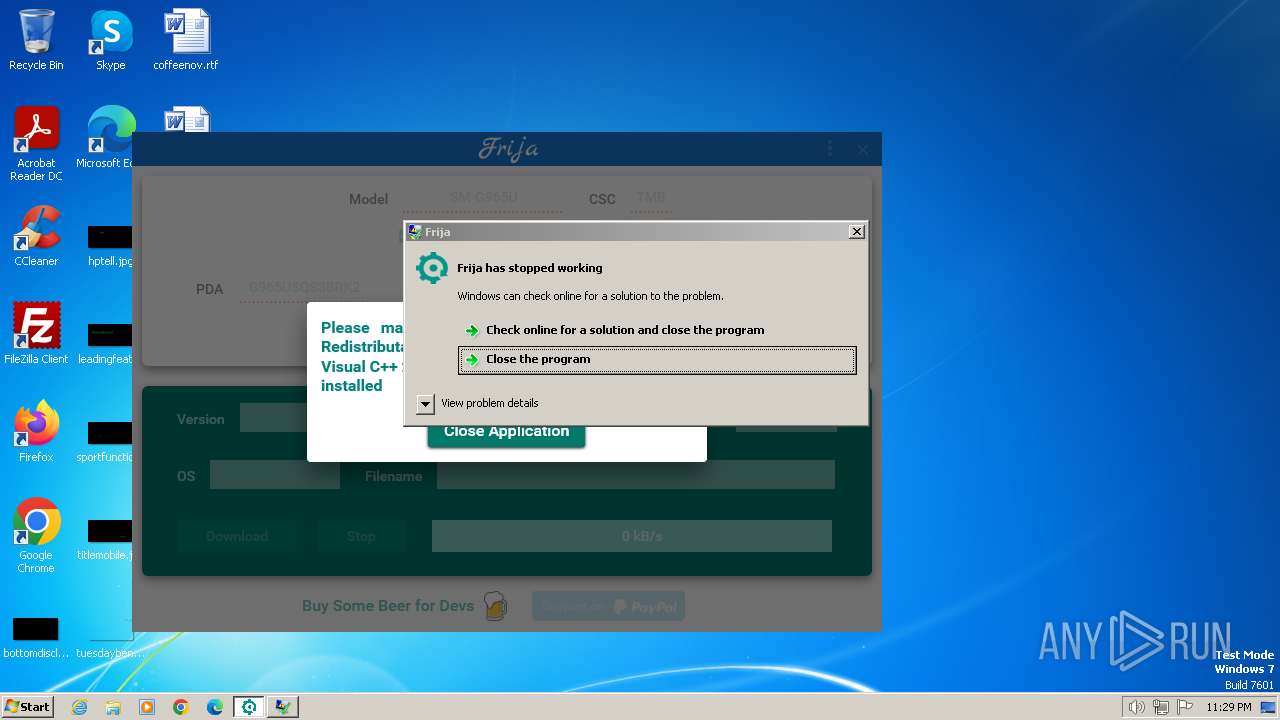The height and width of the screenshot is (720, 1280).
Task: Select the hptell.jpg desktop file
Action: point(109,245)
